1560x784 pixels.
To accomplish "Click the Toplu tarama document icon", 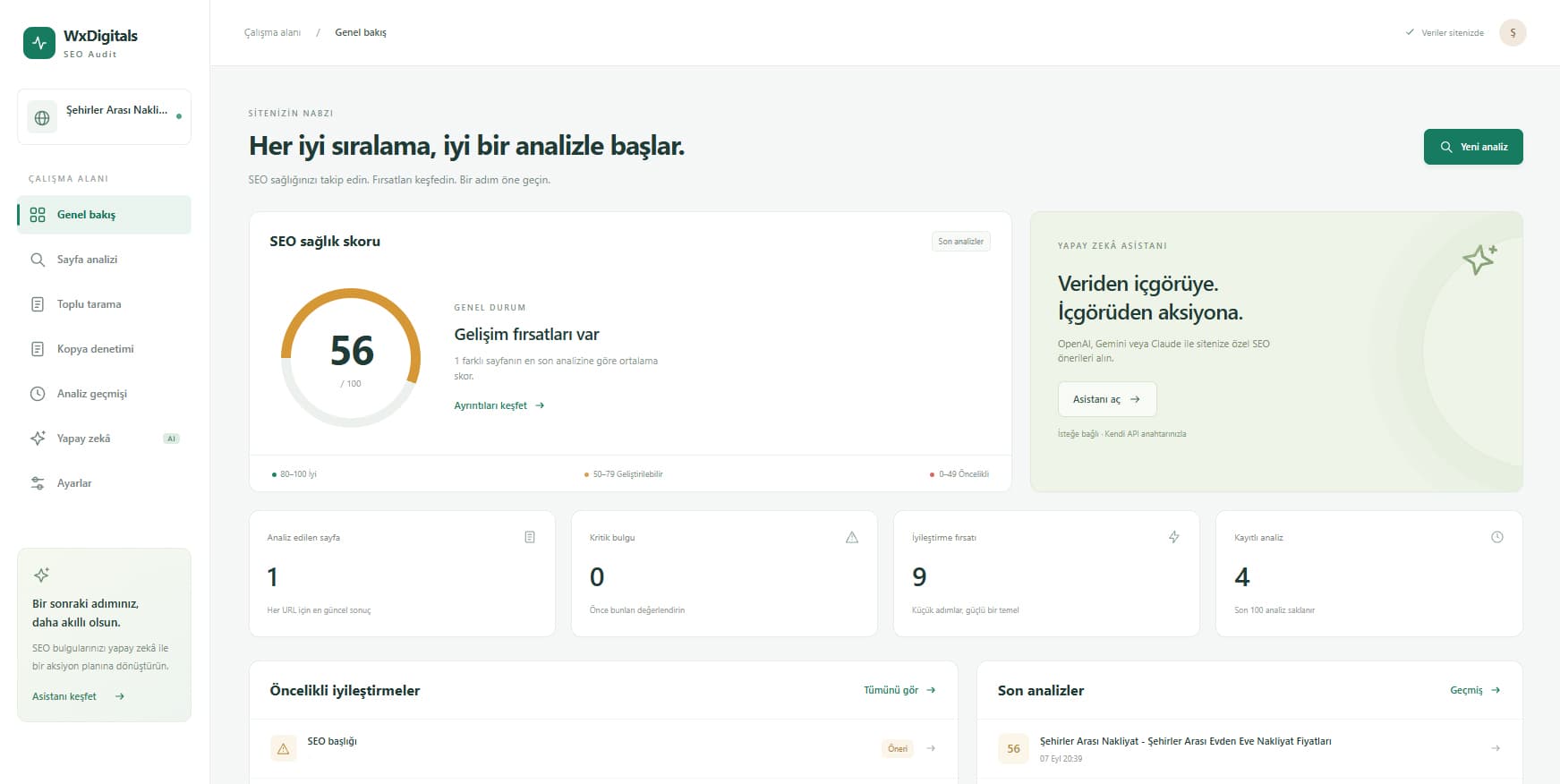I will pyautogui.click(x=38, y=304).
